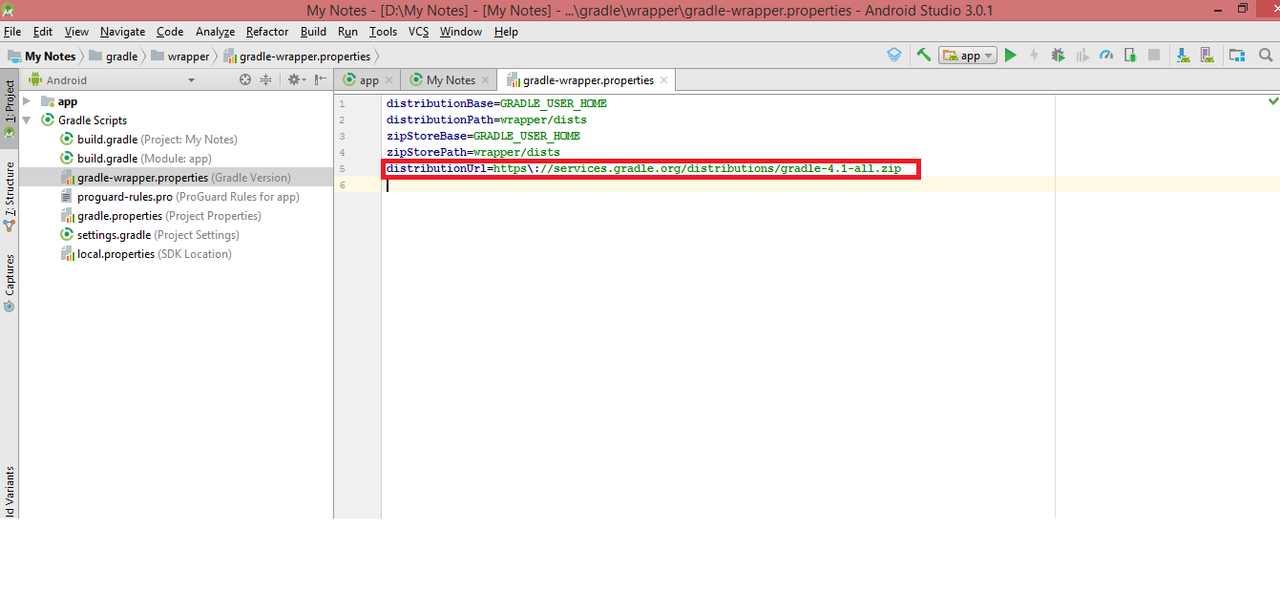Click the blue layers icon in the toolbar

click(894, 56)
